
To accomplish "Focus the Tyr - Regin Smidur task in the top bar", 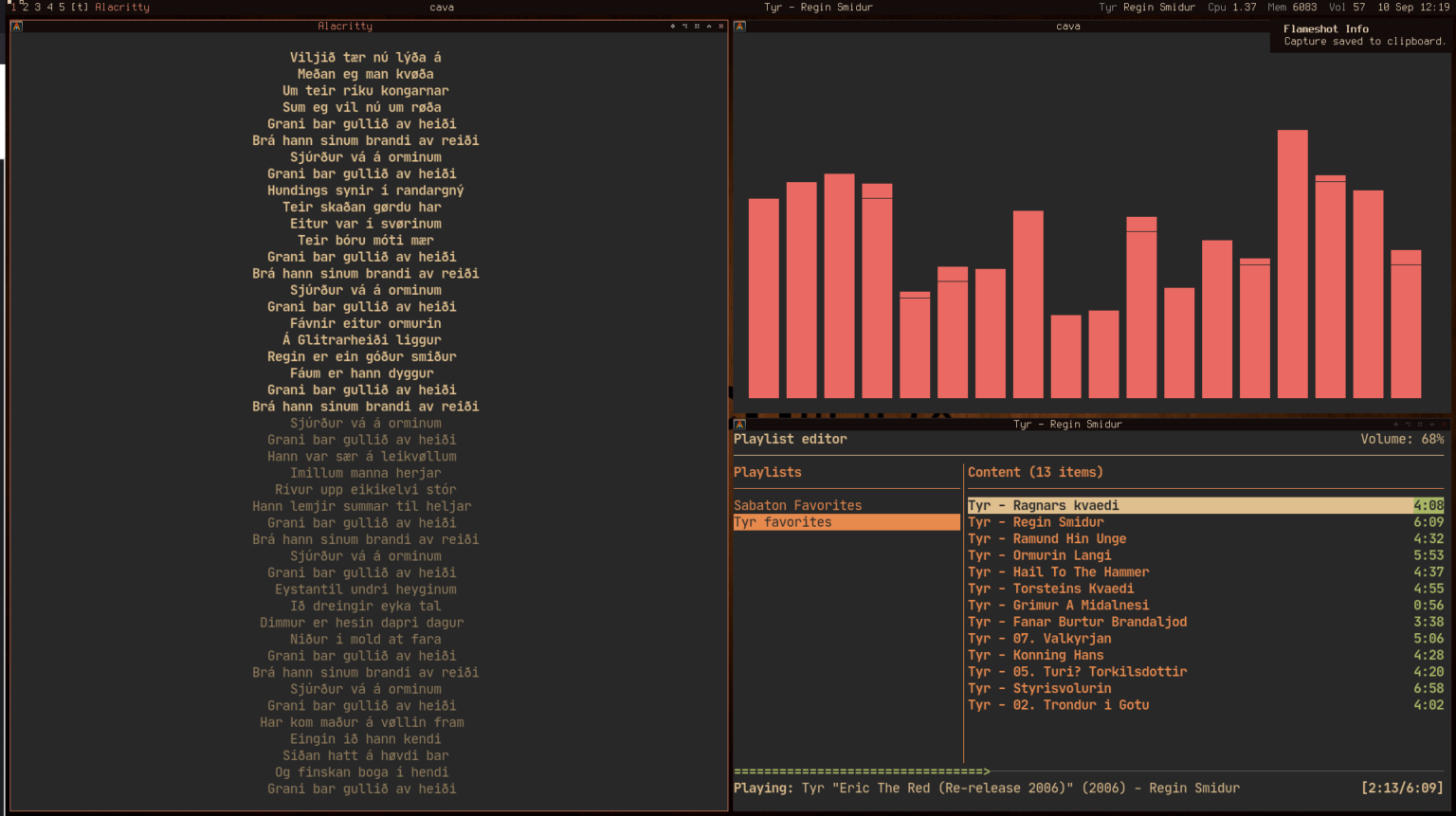I will [x=818, y=7].
